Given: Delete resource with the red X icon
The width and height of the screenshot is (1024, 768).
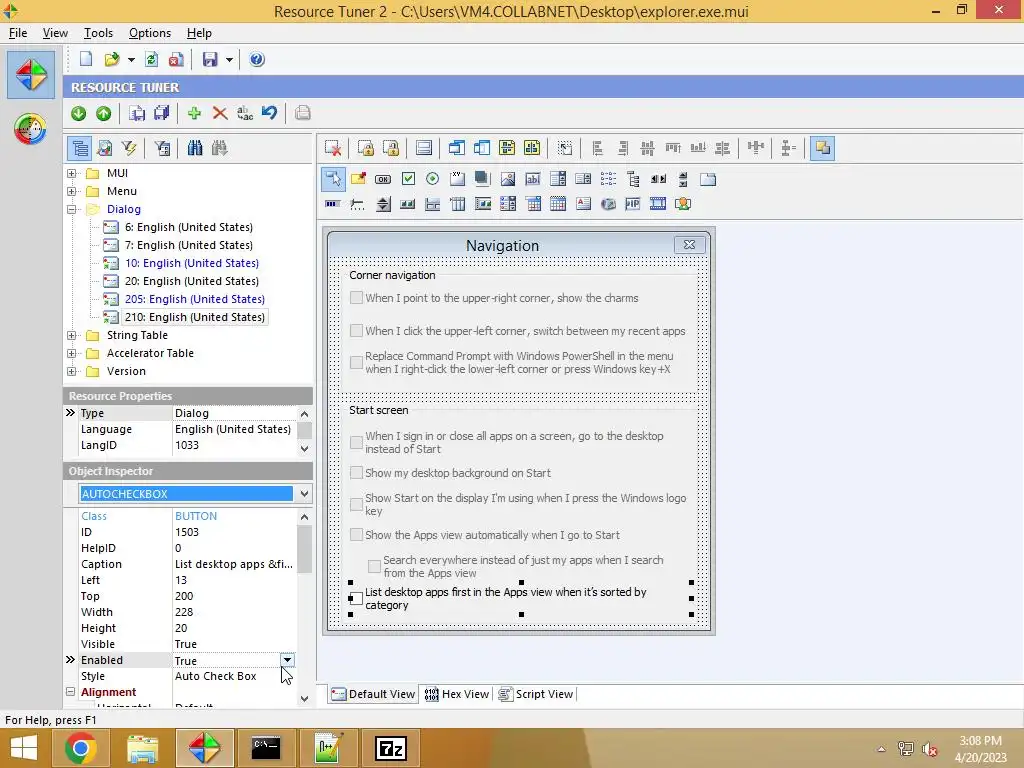Looking at the screenshot, I should click(220, 113).
